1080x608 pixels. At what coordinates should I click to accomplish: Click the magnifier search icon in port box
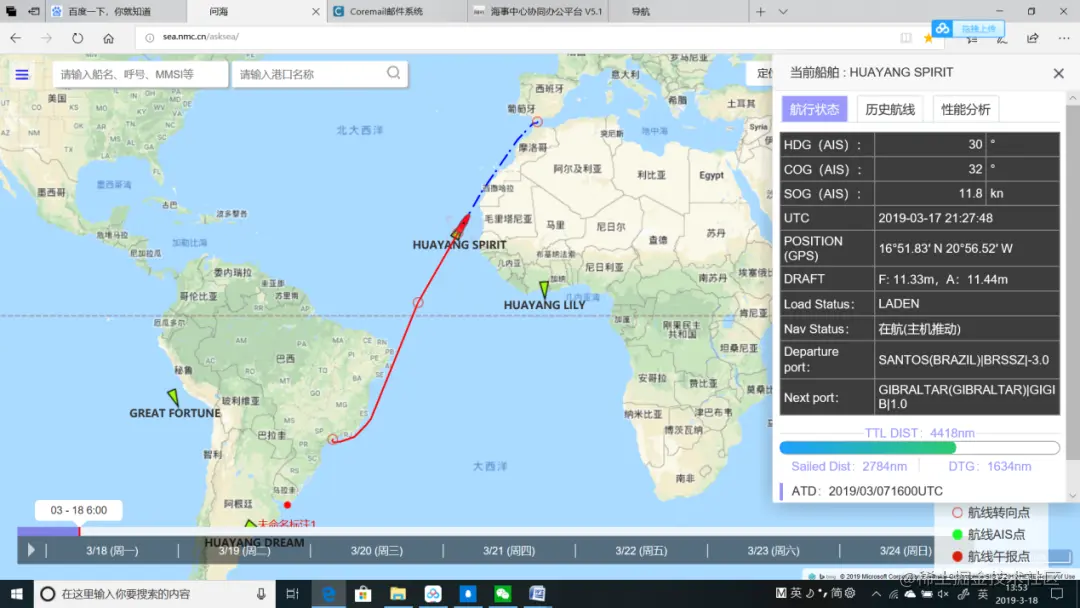(x=393, y=73)
